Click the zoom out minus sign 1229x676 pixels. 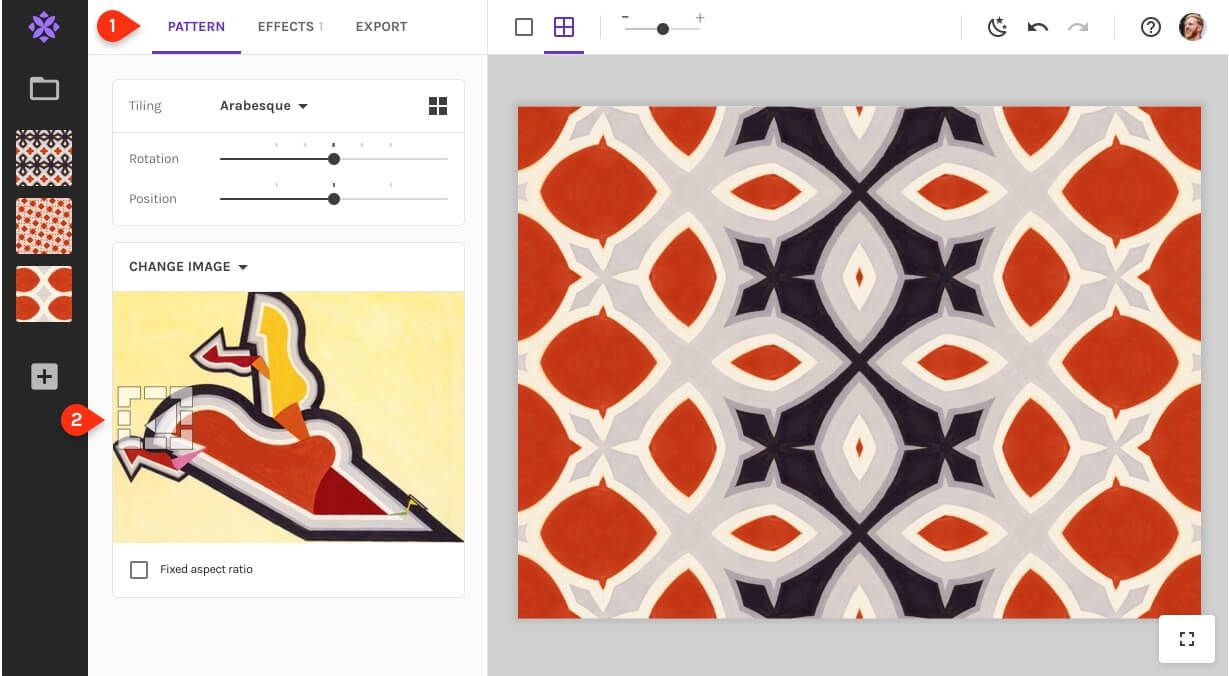tap(625, 18)
